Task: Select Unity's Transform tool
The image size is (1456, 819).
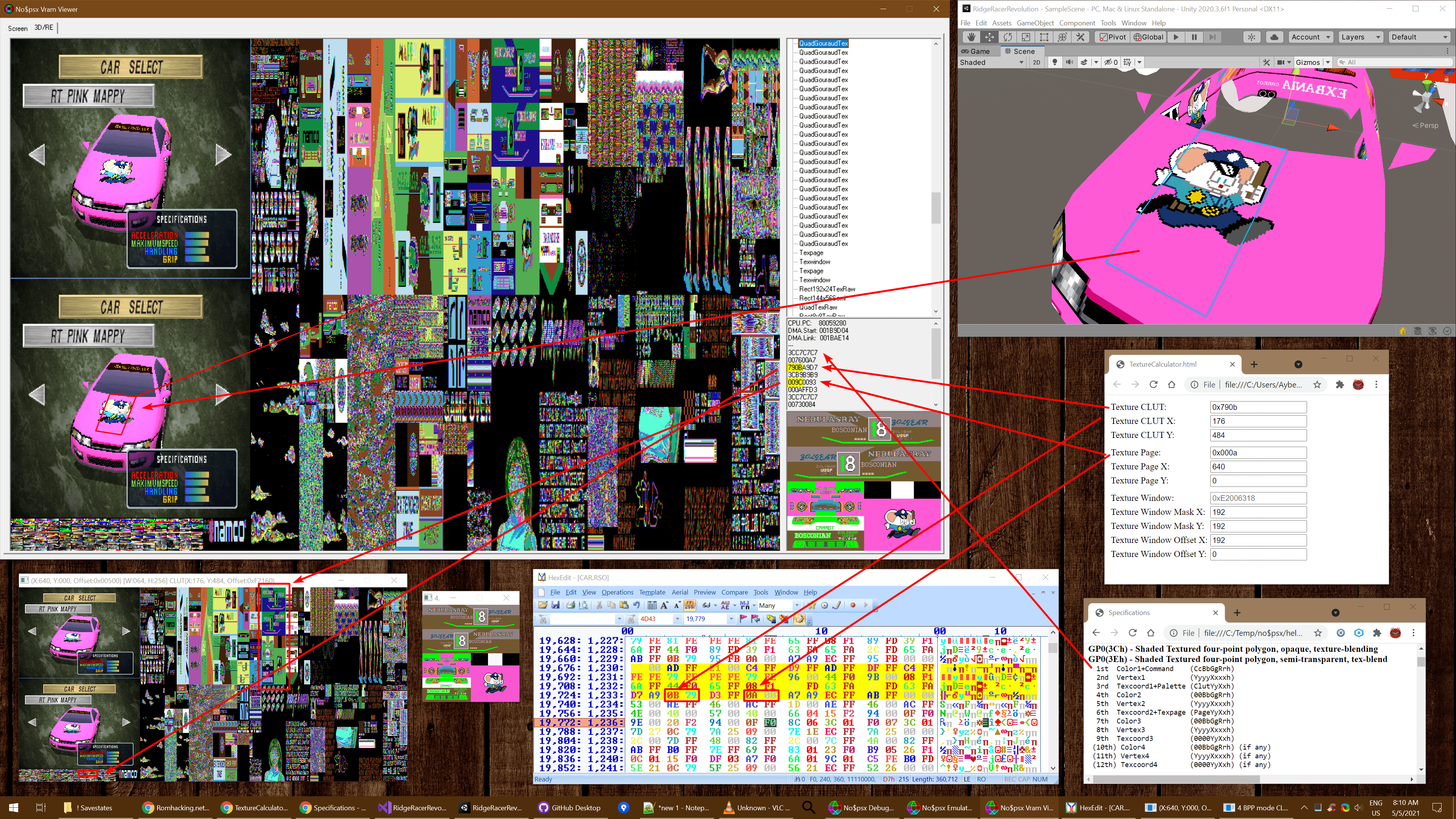Action: click(1062, 37)
